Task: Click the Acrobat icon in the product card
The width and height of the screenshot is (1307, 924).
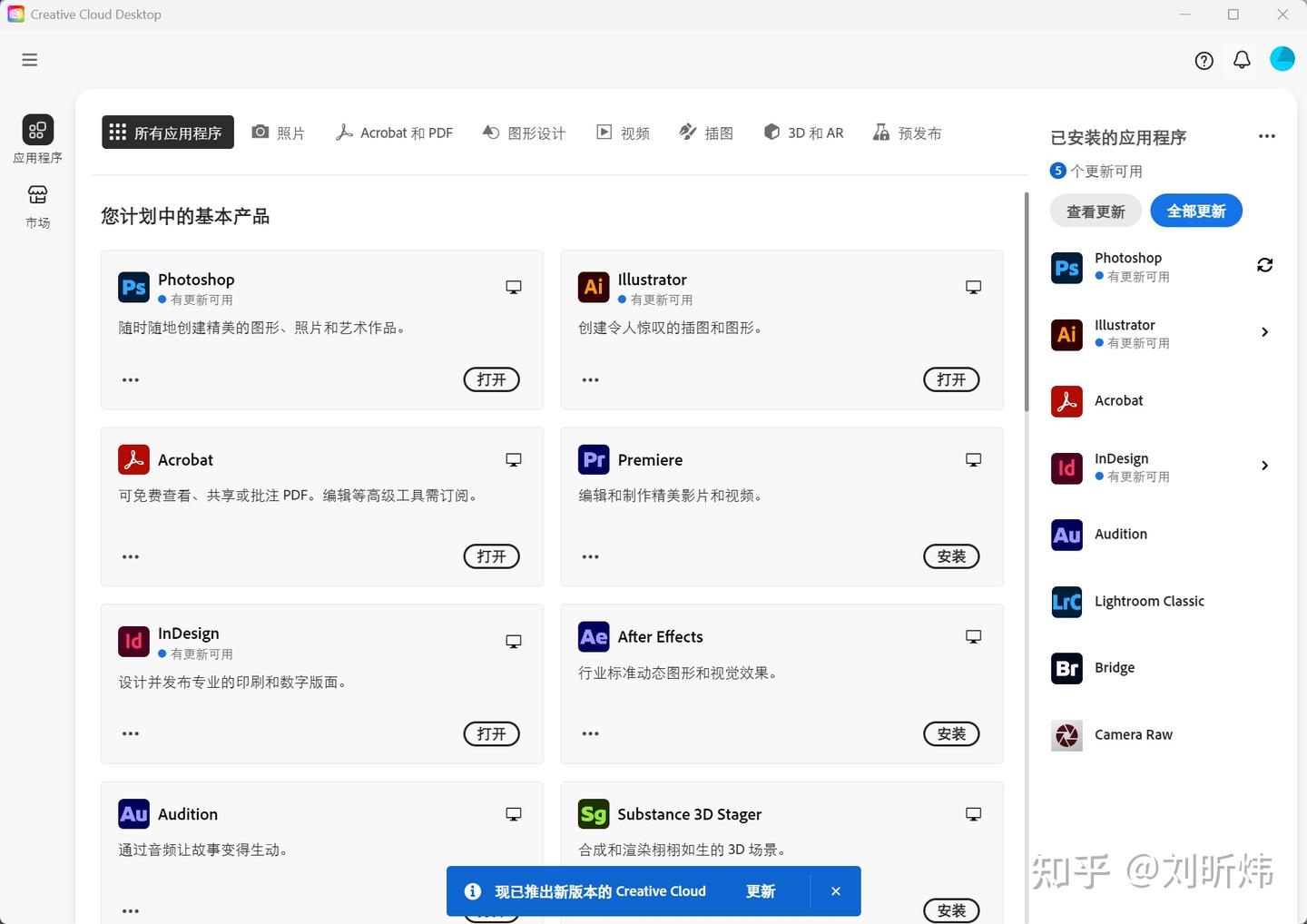Action: coord(133,459)
